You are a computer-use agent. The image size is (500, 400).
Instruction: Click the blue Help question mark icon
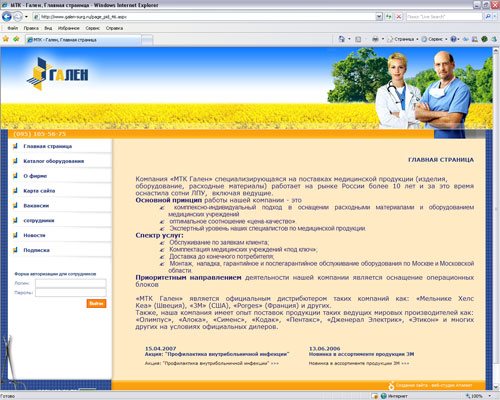453,39
